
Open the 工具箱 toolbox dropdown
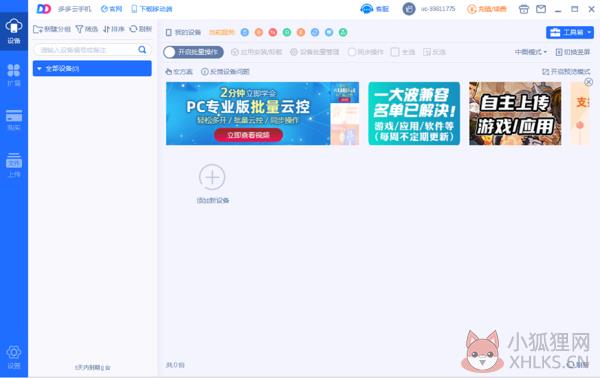570,33
